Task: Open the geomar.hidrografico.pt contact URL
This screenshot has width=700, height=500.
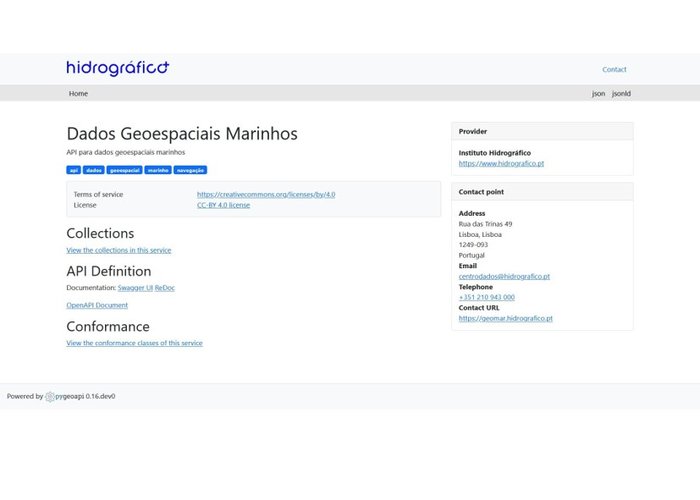Action: (x=506, y=318)
